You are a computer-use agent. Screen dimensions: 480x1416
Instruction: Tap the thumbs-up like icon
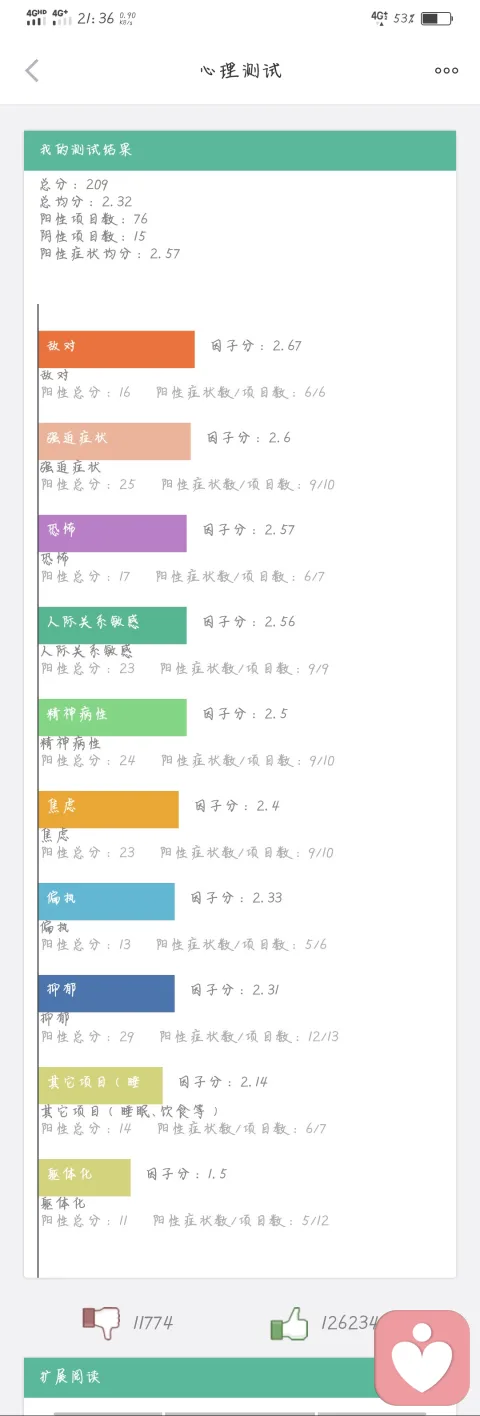pos(289,1323)
